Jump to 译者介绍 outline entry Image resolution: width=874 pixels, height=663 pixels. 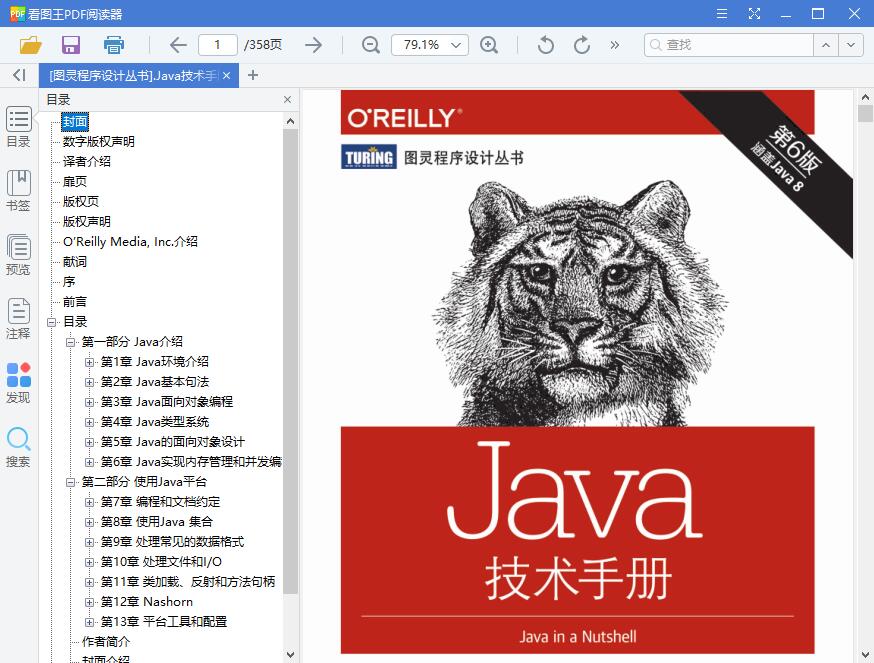(x=86, y=162)
